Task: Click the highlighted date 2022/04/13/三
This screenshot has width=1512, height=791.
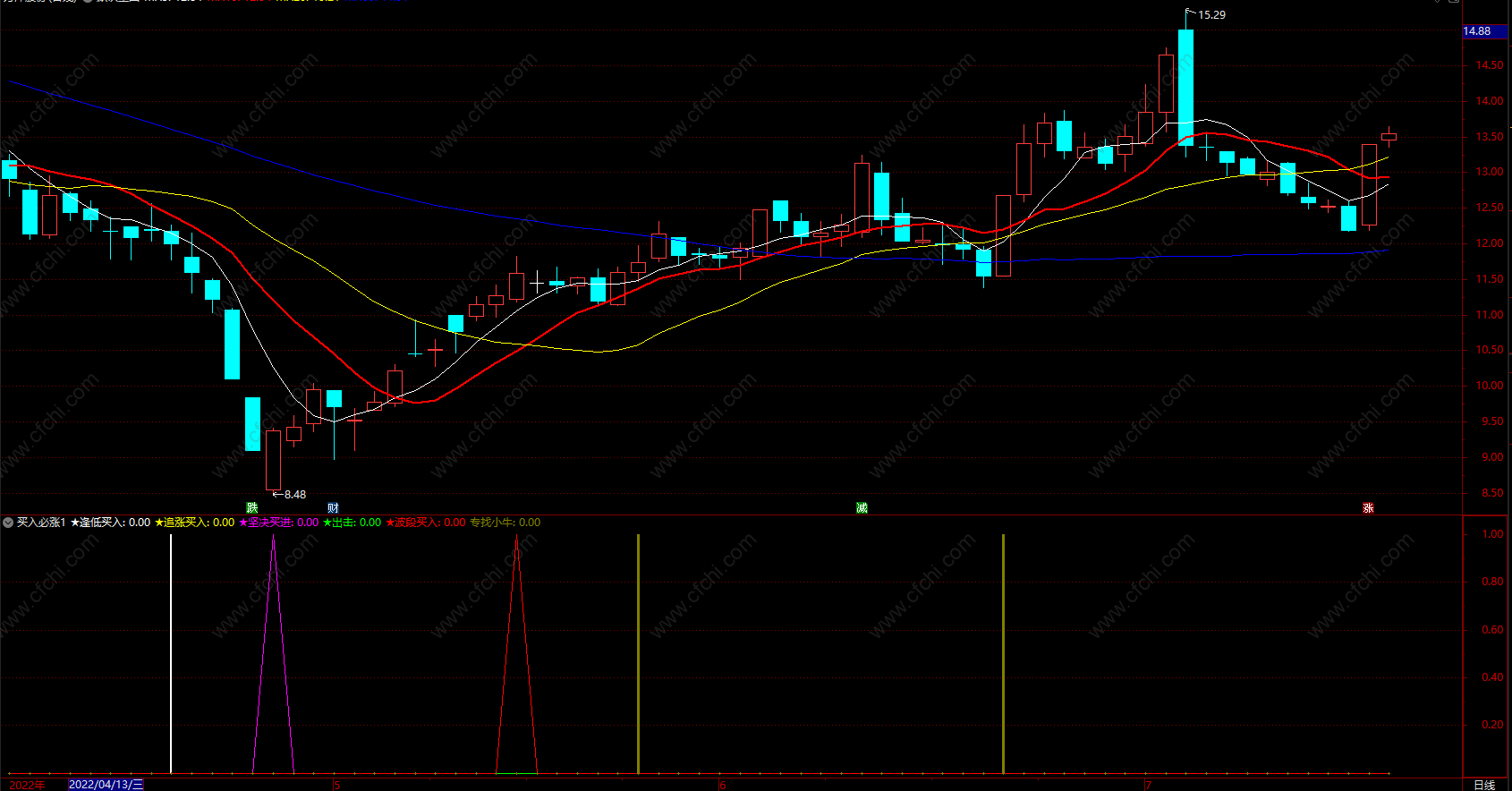Action: [x=106, y=785]
